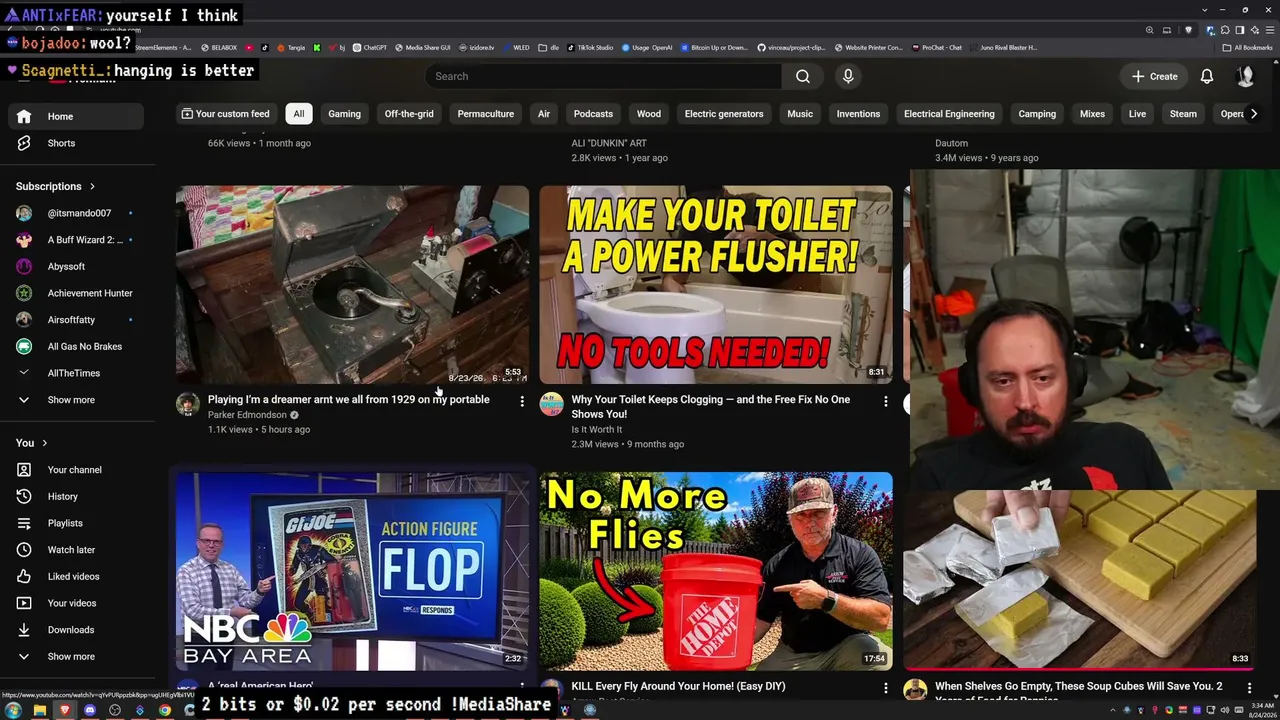Open Liked videos
1280x720 pixels.
click(x=76, y=576)
